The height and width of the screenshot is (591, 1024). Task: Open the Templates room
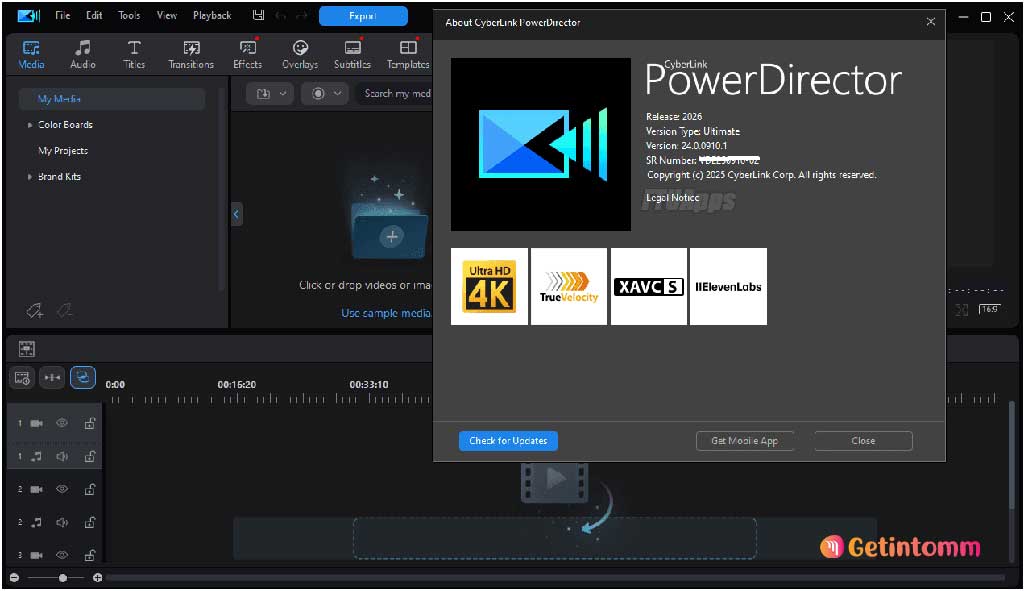coord(408,55)
